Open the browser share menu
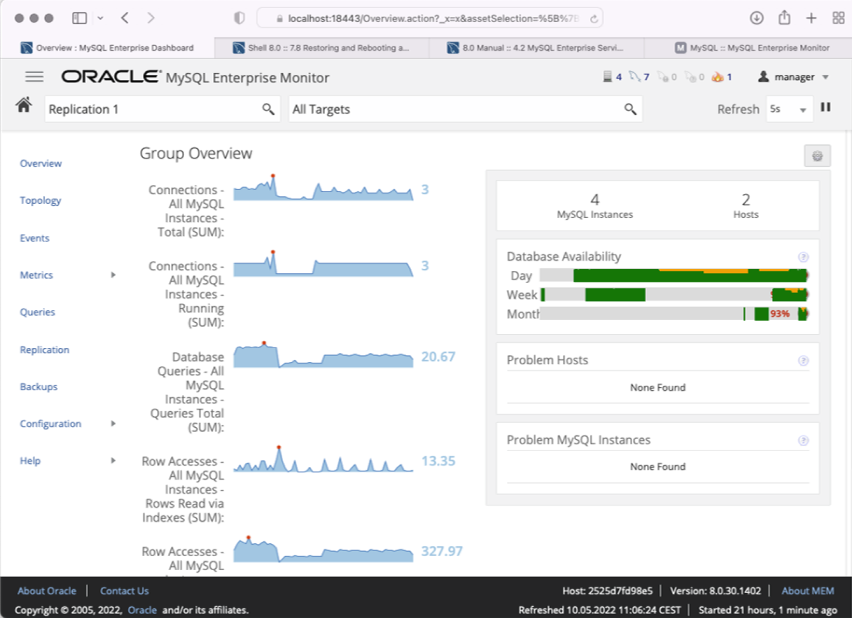The width and height of the screenshot is (852, 618). [x=784, y=18]
